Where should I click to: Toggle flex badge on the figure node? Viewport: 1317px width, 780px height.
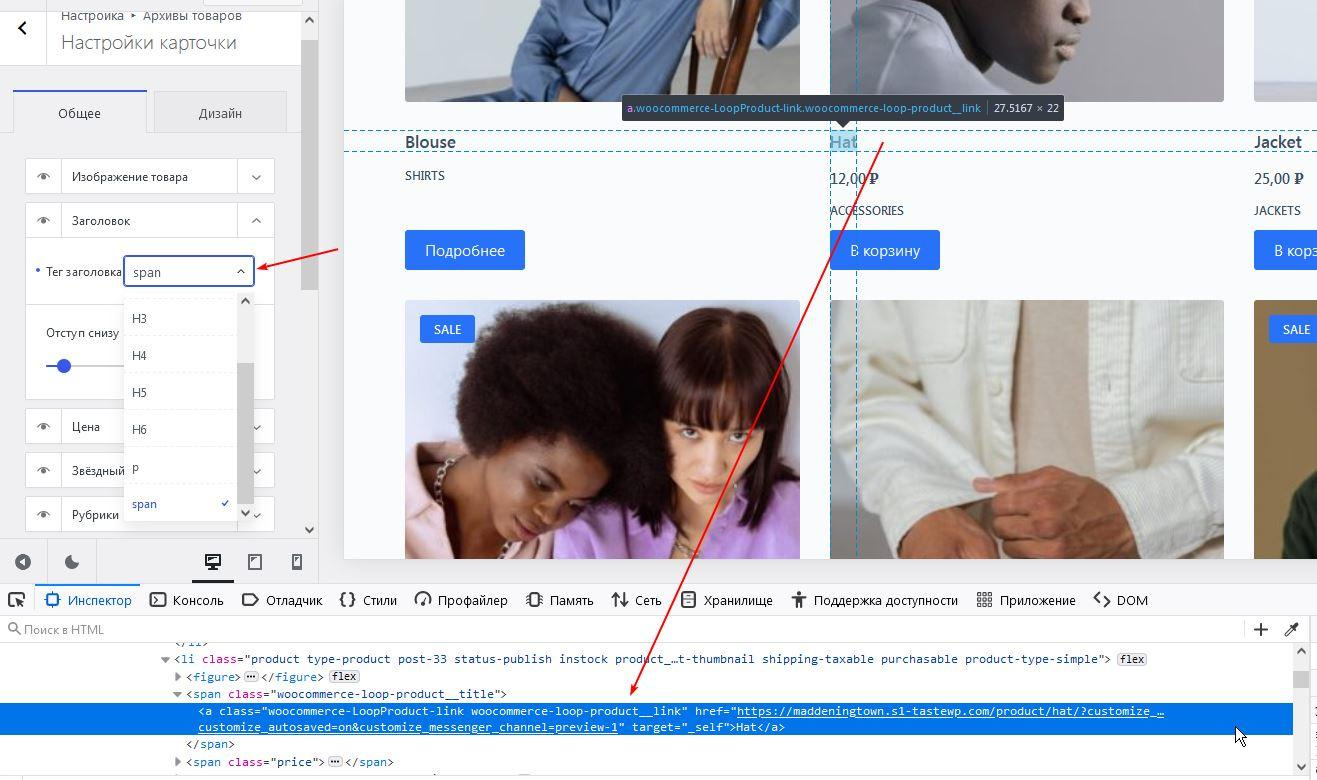344,677
